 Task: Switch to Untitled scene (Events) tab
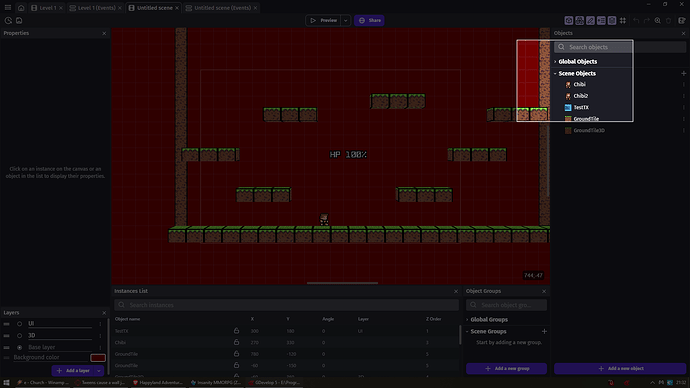click(x=222, y=8)
